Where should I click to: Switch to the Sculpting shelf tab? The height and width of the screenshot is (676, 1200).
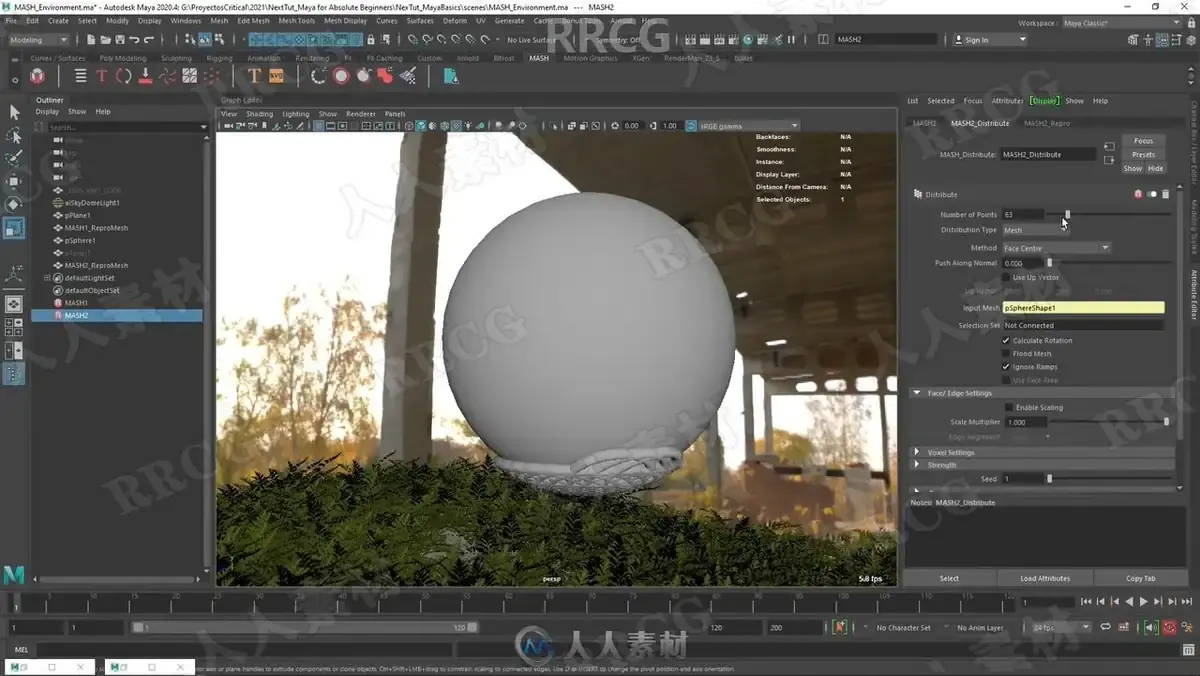pyautogui.click(x=176, y=58)
